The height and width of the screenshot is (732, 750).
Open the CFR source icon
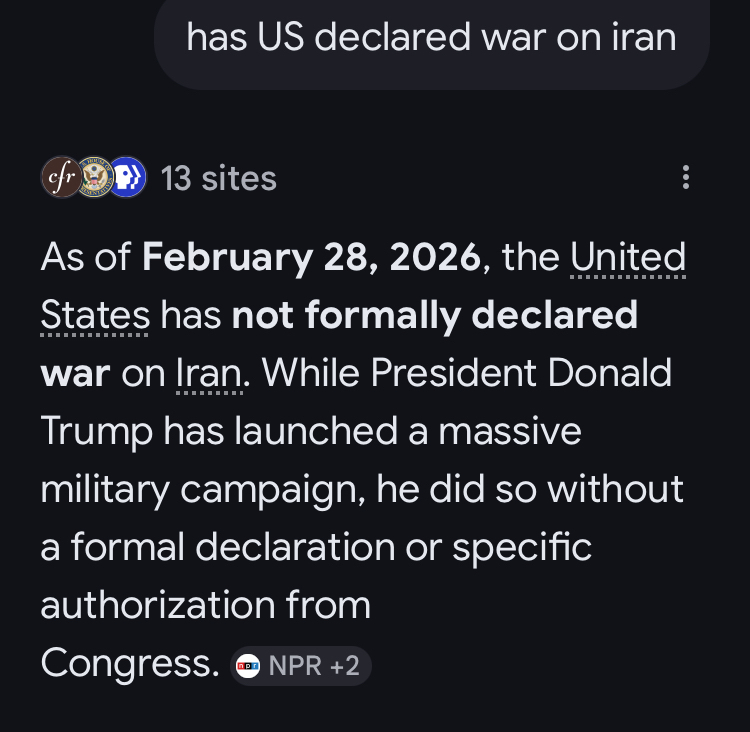click(x=60, y=178)
